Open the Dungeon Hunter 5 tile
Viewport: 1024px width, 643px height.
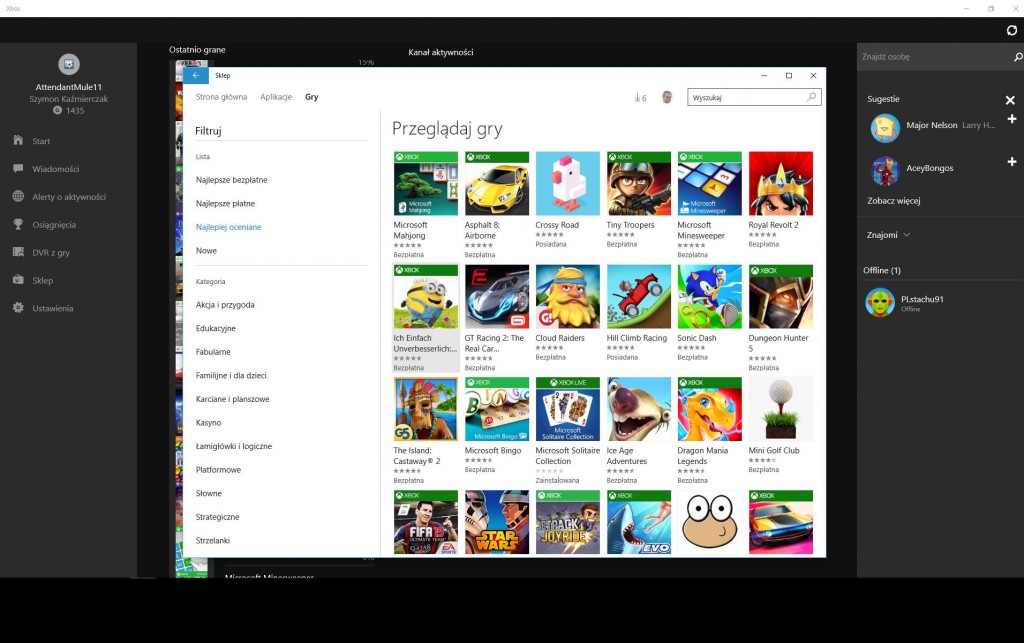[x=780, y=296]
